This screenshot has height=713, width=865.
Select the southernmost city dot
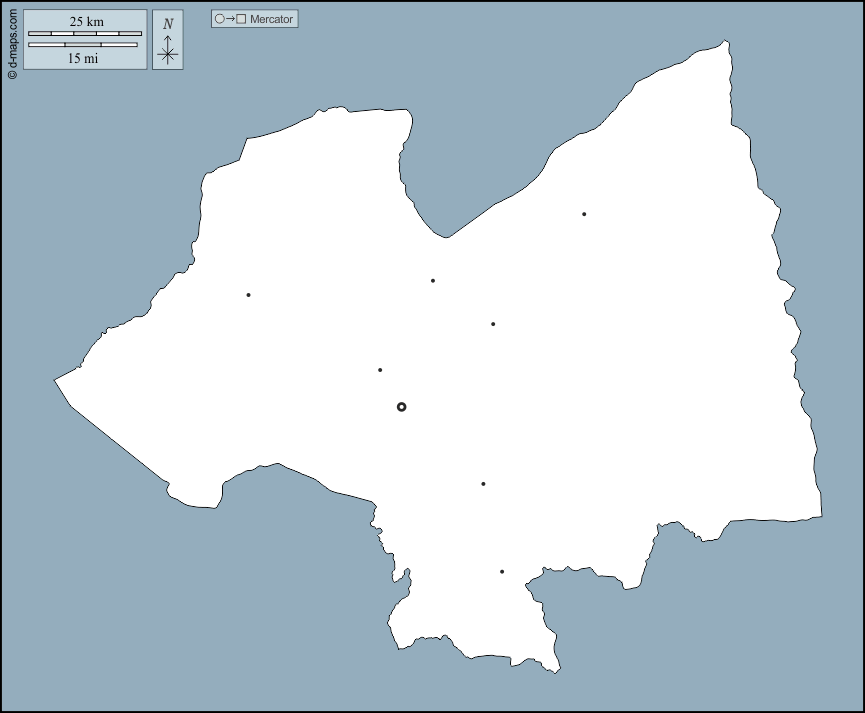click(502, 572)
